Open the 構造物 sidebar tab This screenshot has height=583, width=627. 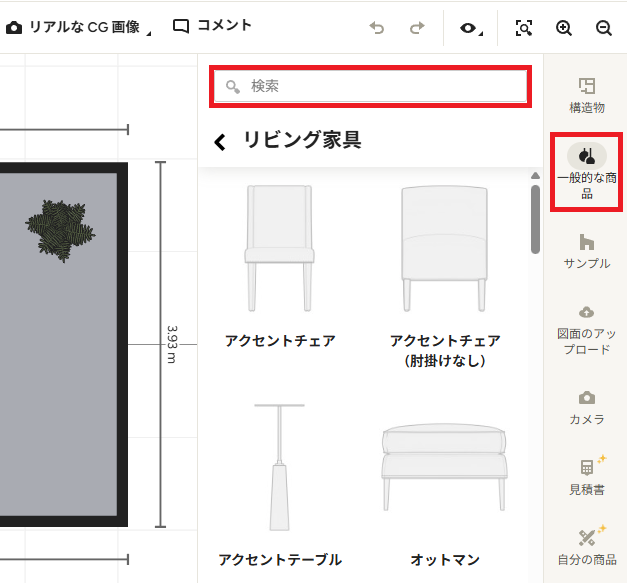(587, 96)
